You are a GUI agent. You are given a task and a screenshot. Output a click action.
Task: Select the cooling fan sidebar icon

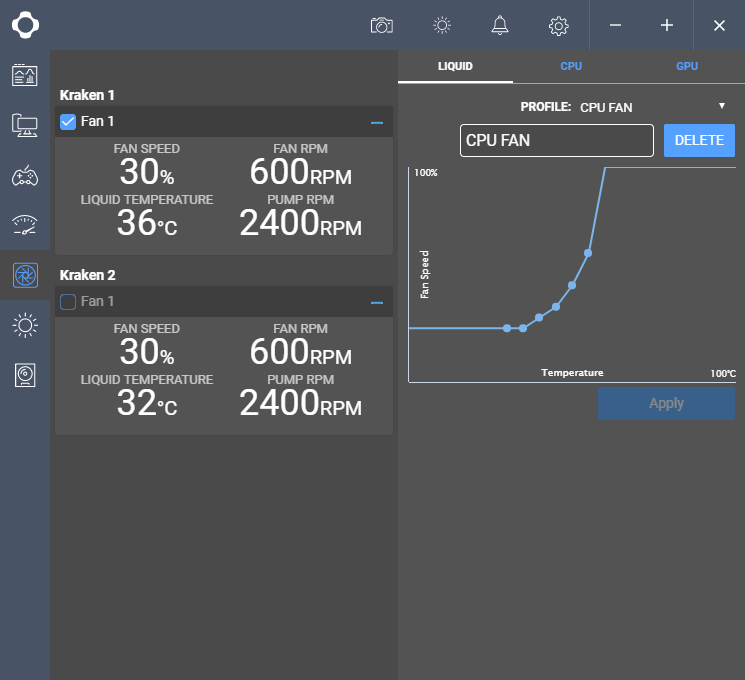pyautogui.click(x=25, y=275)
